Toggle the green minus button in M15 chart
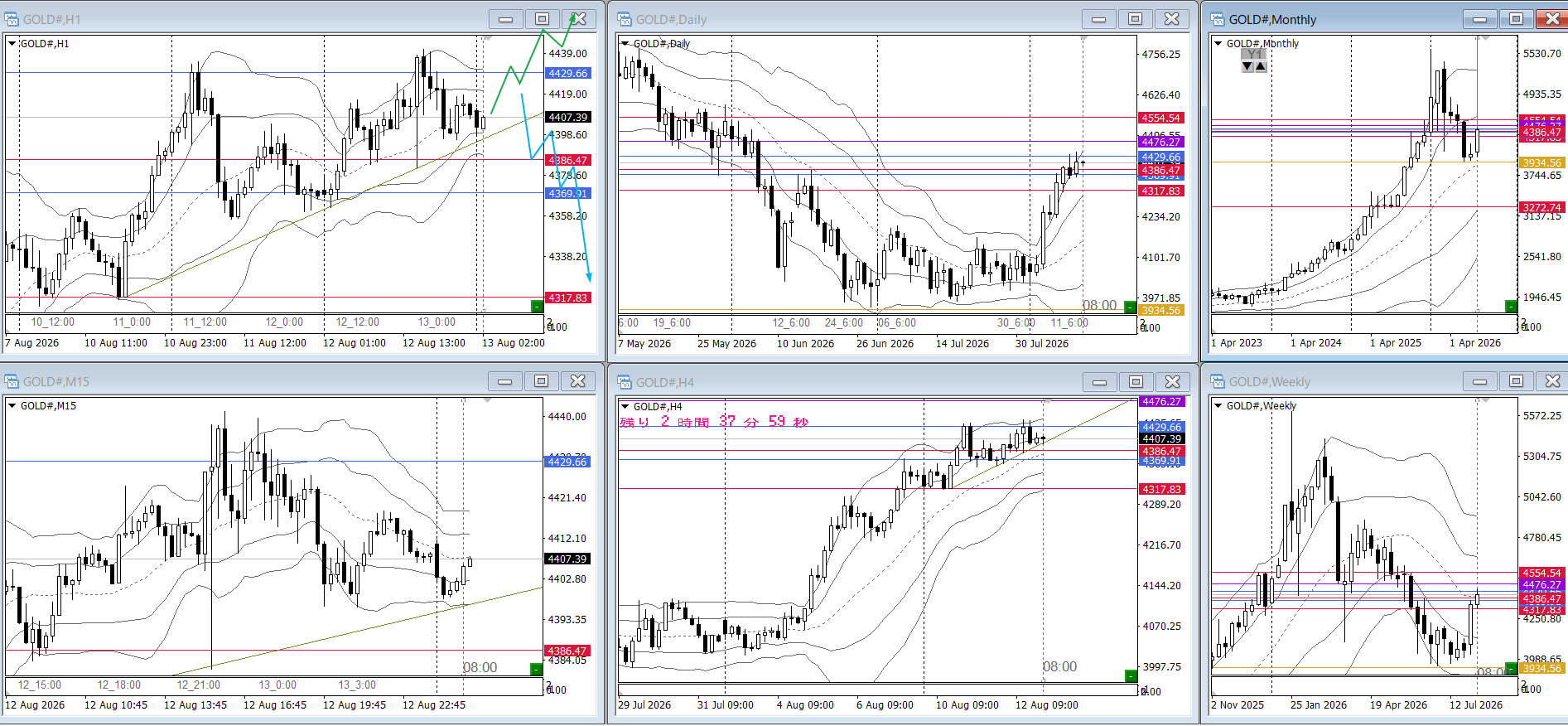 [x=536, y=669]
